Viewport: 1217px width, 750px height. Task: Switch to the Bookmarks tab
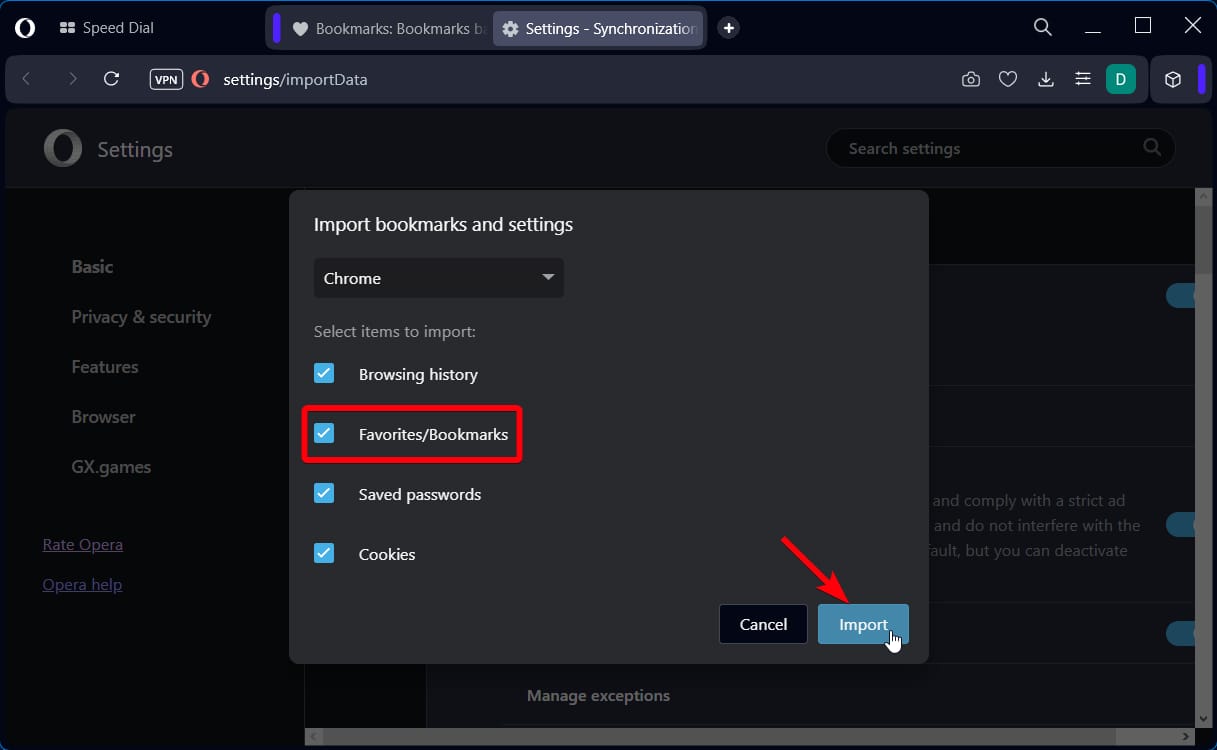pyautogui.click(x=388, y=29)
